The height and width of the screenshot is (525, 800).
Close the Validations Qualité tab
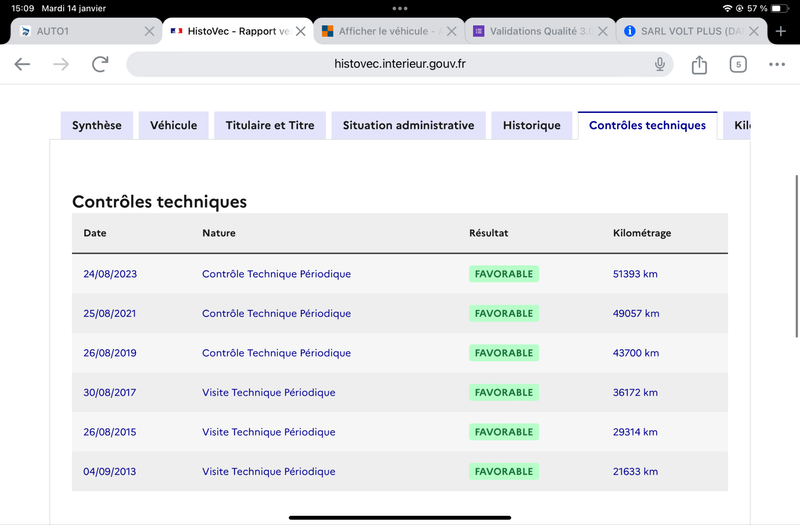603,31
